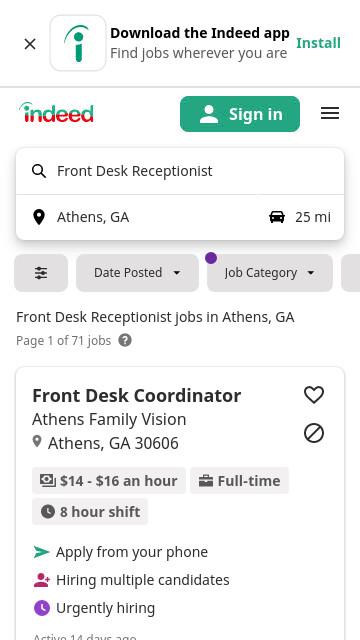The width and height of the screenshot is (360, 640).
Task: Click the location pin icon
Action: (39, 217)
